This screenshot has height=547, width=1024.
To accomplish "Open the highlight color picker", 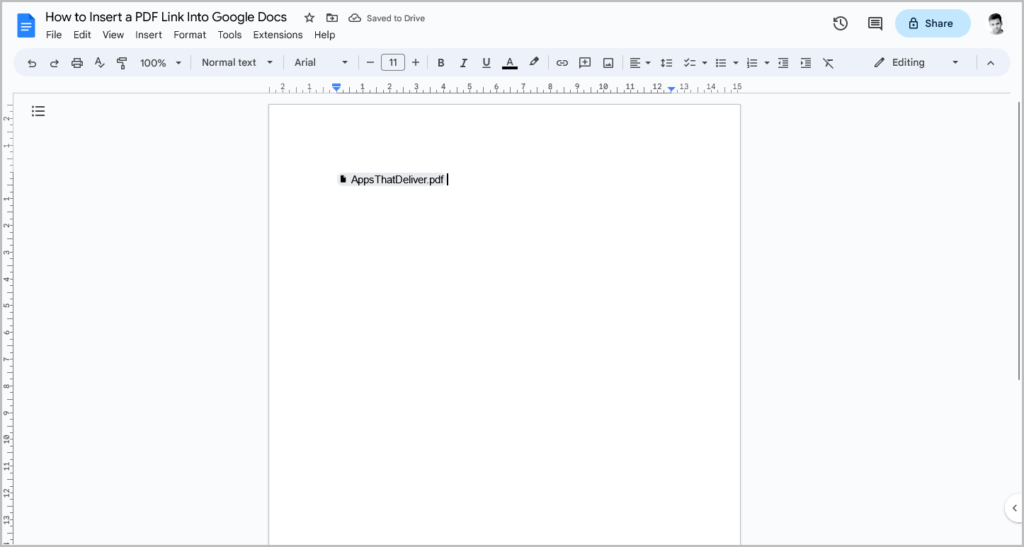I will (534, 63).
